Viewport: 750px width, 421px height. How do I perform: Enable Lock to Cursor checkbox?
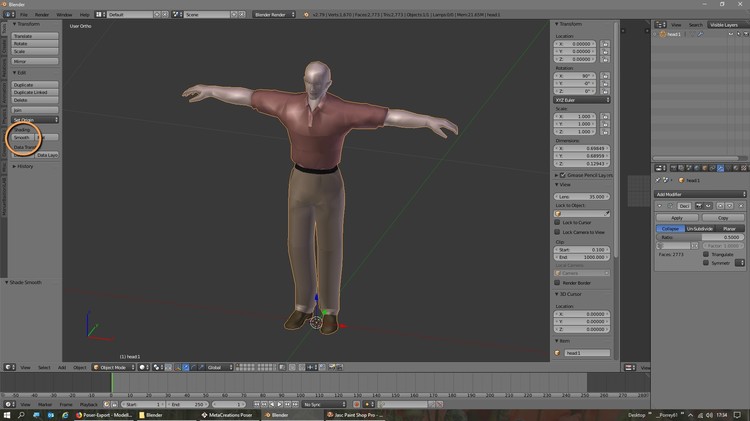coord(559,222)
